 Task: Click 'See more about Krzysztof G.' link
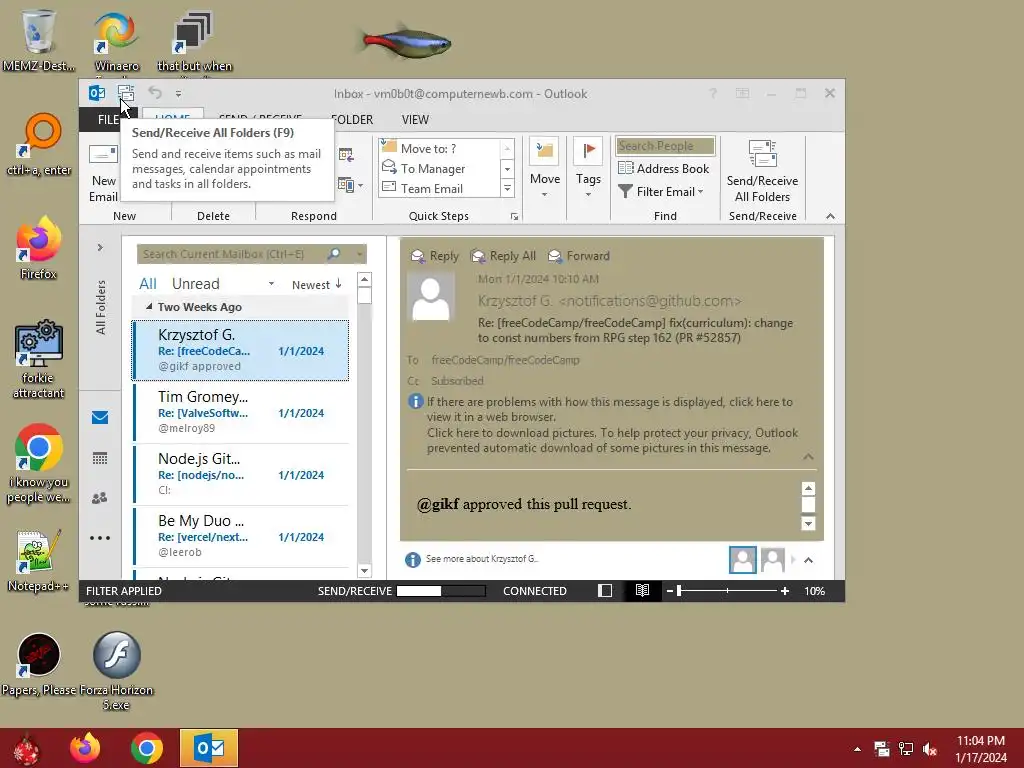click(482, 559)
